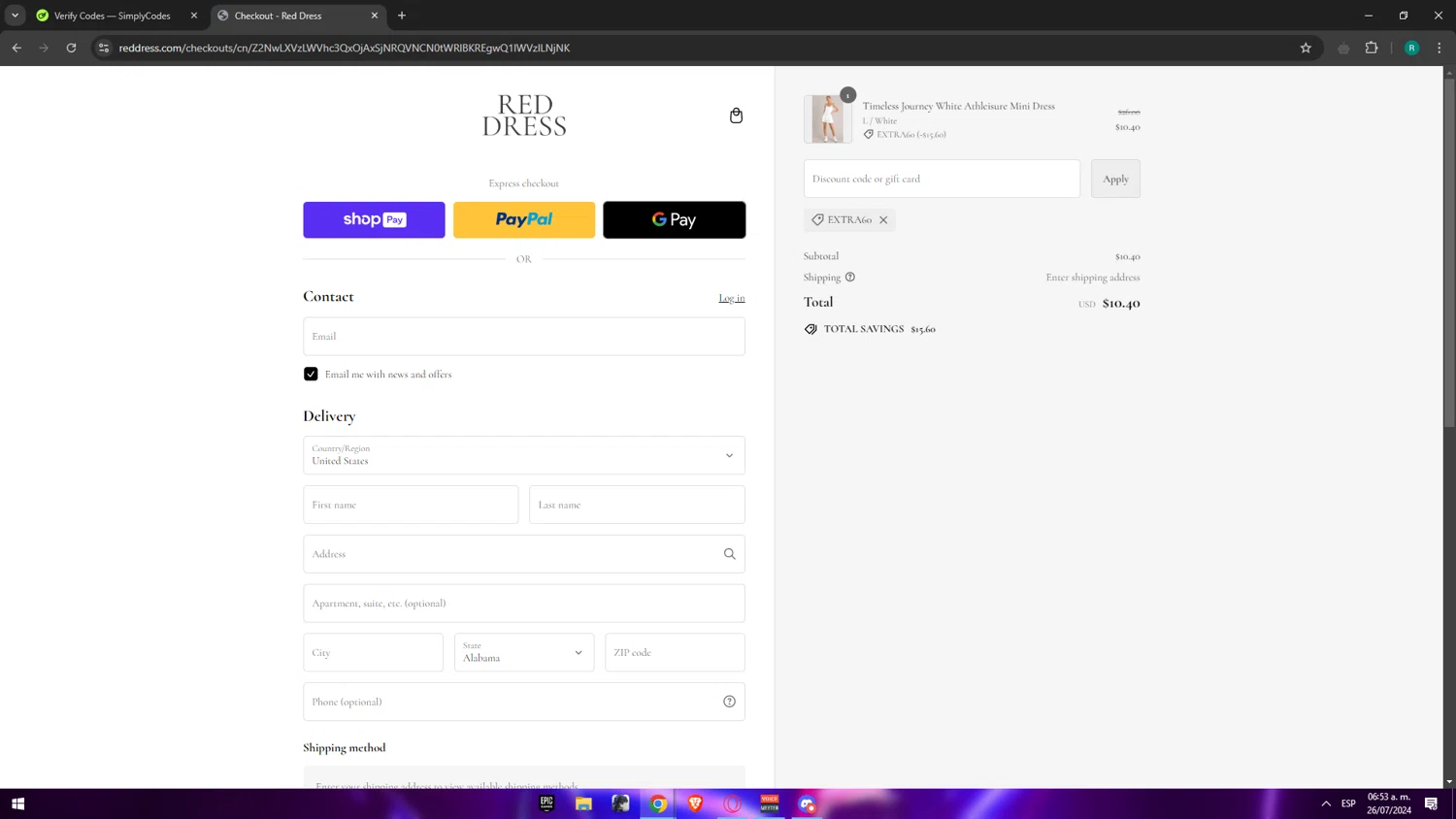This screenshot has height=819, width=1456.
Task: Click the Log in link
Action: 732,298
